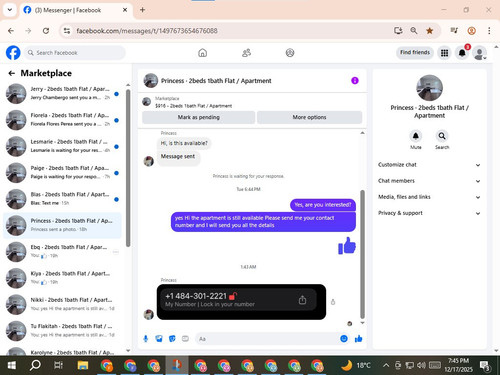The height and width of the screenshot is (375, 500).
Task: Mute the conversation with the bell icon
Action: (416, 136)
